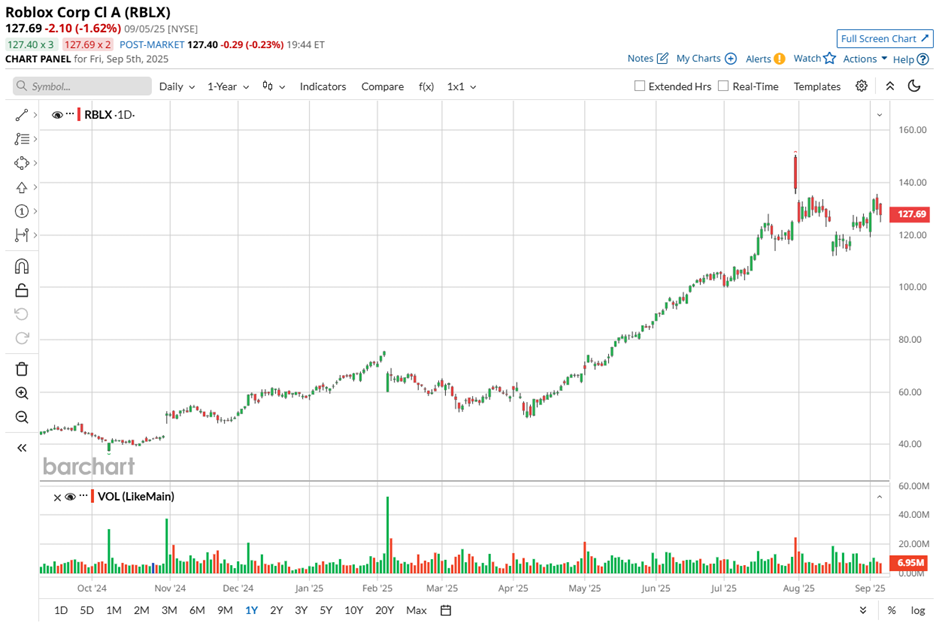Click the Symbol search field
Screen dimensions: 936x629
pos(82,86)
